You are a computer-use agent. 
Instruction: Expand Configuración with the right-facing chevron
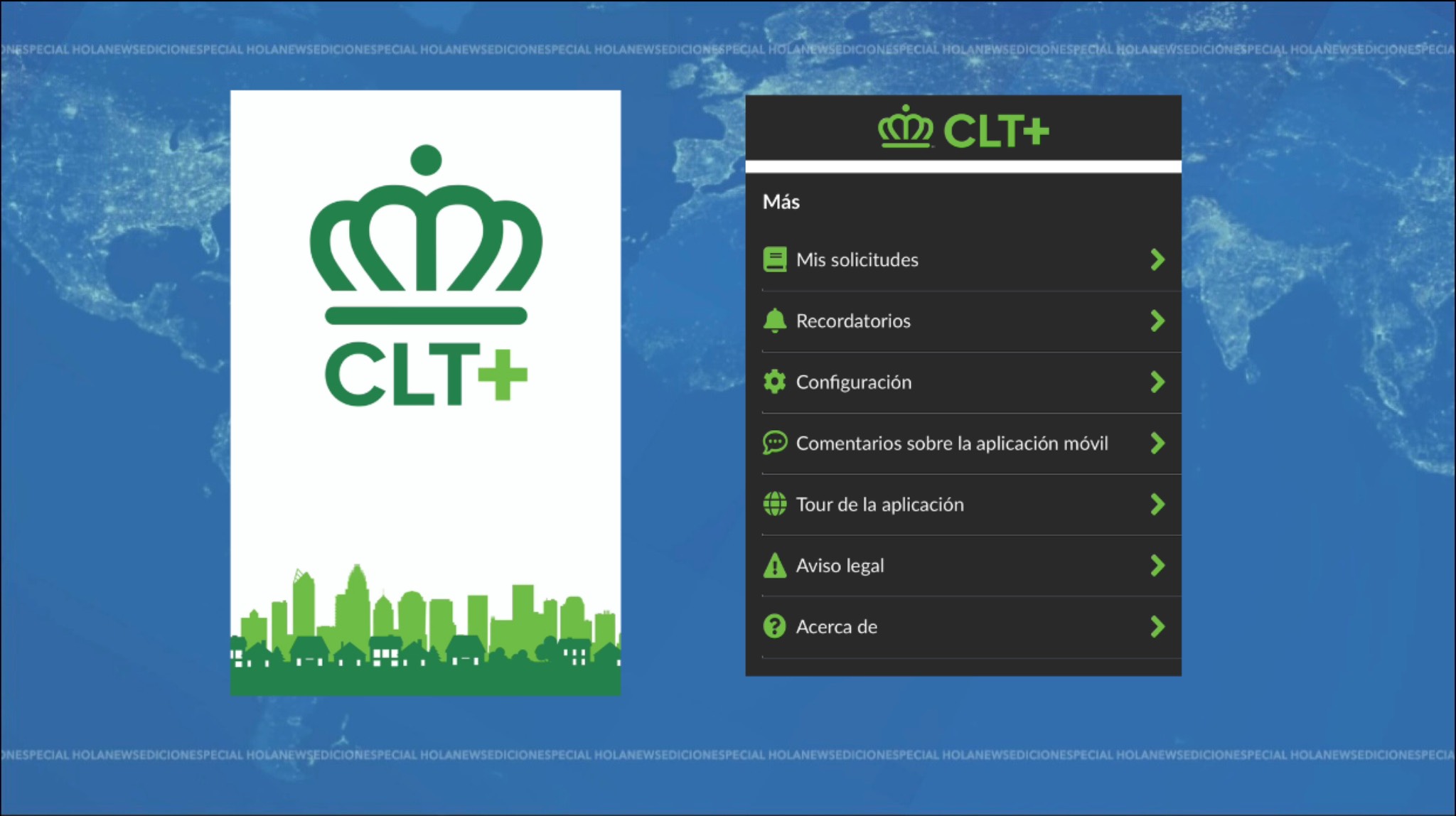[1157, 382]
